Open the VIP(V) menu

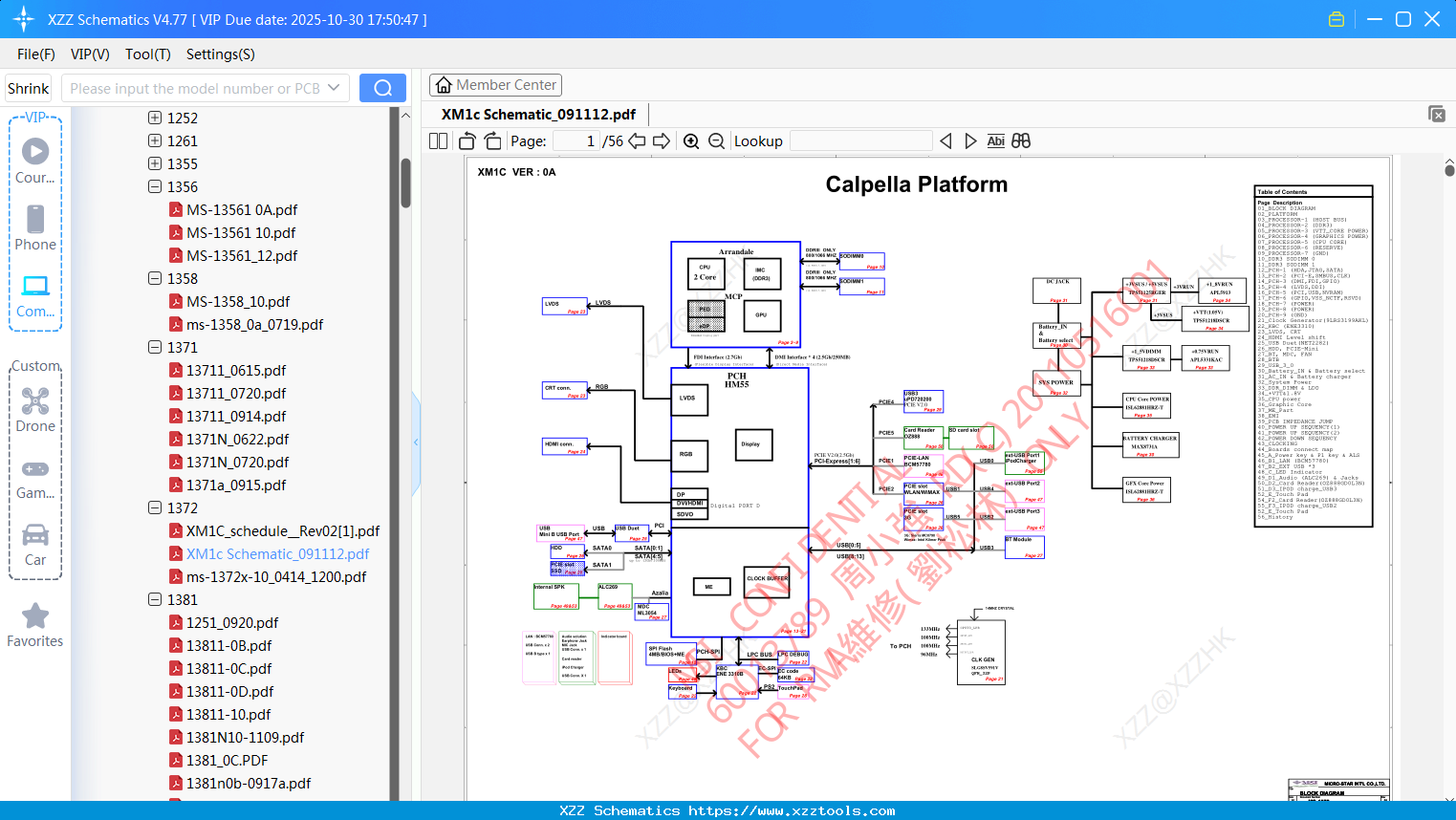pyautogui.click(x=90, y=54)
